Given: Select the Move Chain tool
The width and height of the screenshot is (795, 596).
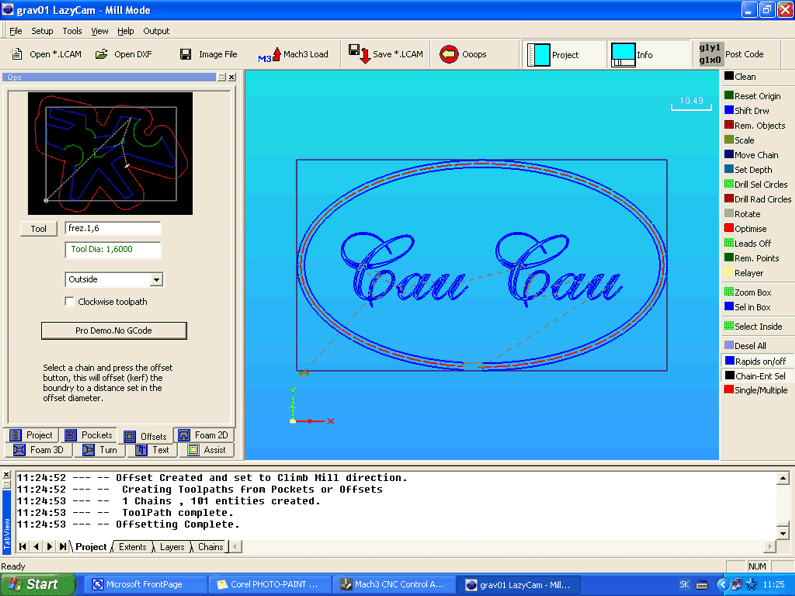Looking at the screenshot, I should coord(751,155).
